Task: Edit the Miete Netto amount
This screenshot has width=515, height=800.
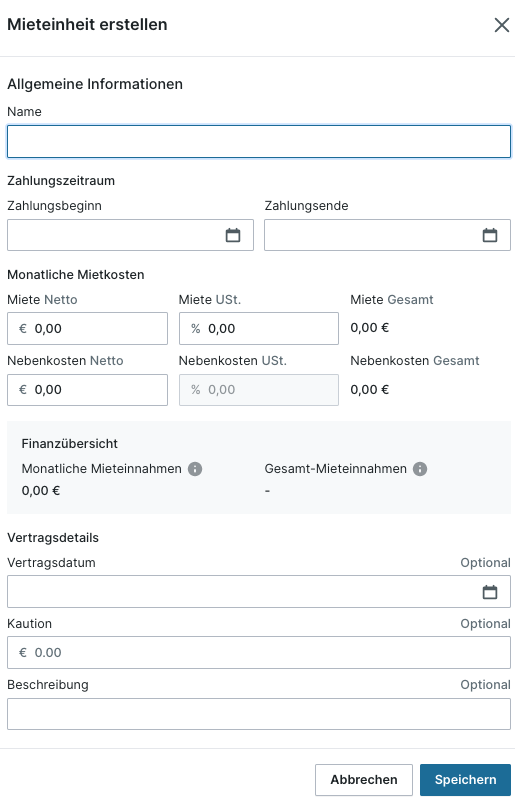Action: click(x=87, y=329)
